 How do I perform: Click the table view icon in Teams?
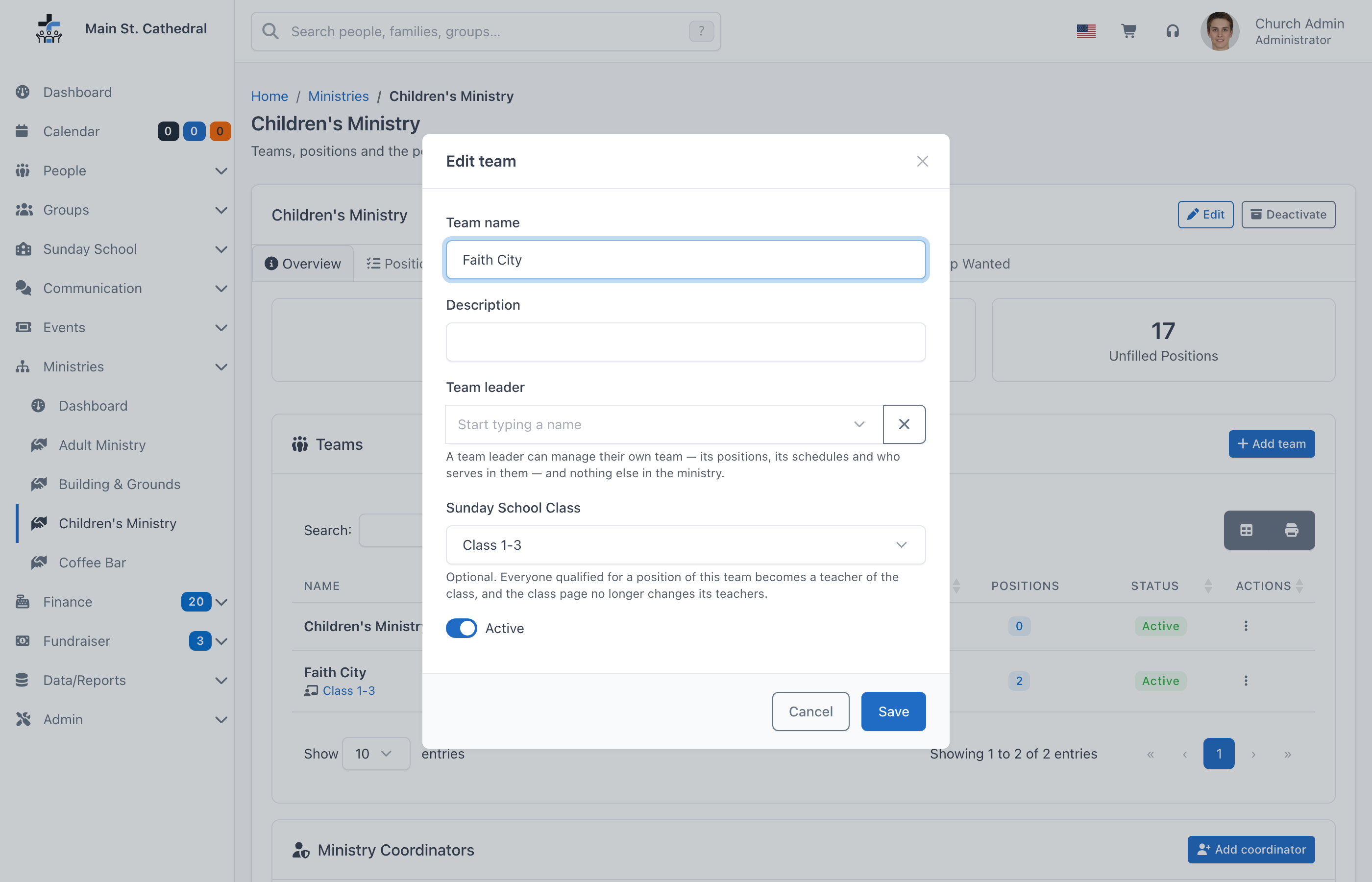(x=1246, y=530)
